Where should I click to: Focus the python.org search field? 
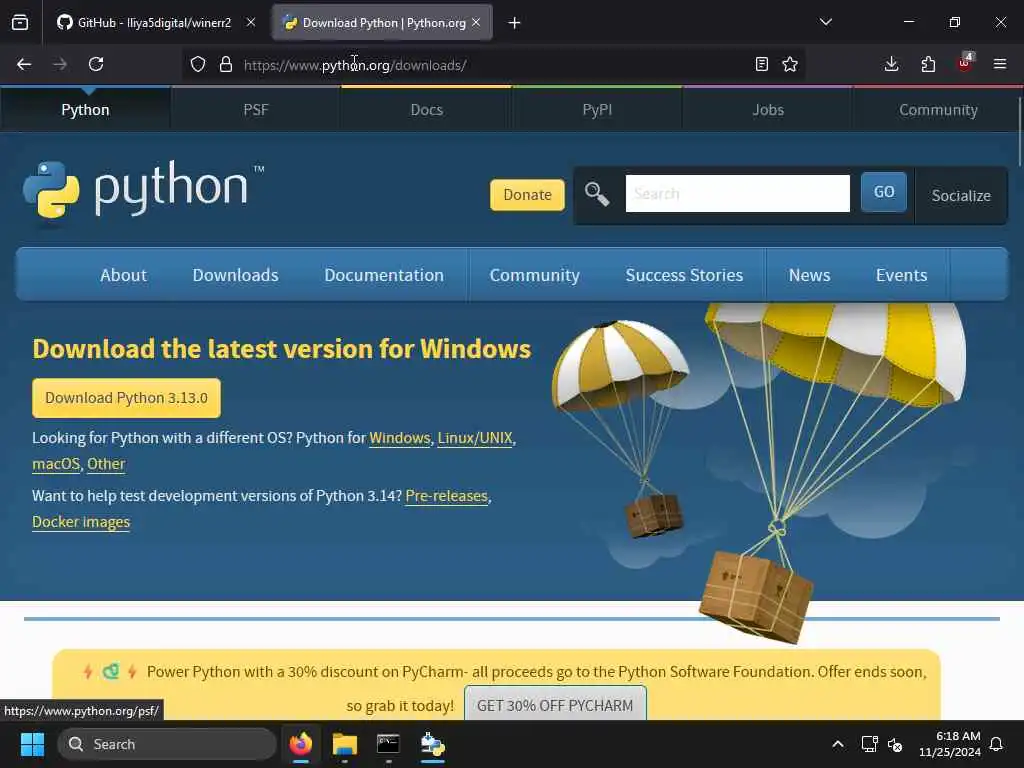tap(738, 193)
